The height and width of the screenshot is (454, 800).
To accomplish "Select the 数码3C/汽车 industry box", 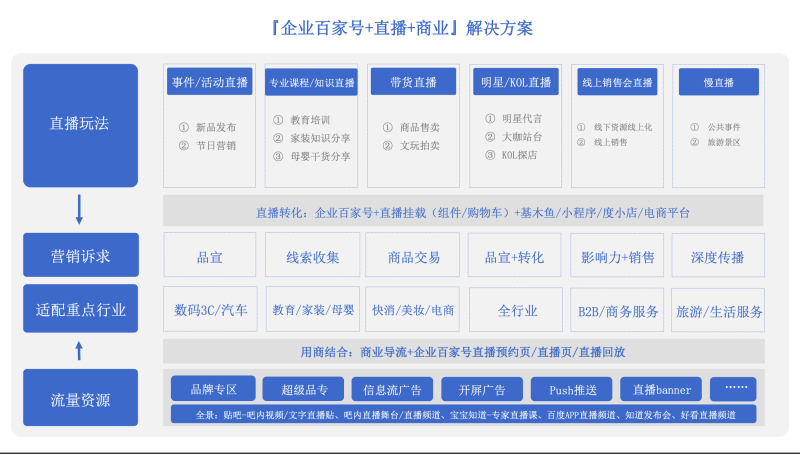I will point(210,309).
